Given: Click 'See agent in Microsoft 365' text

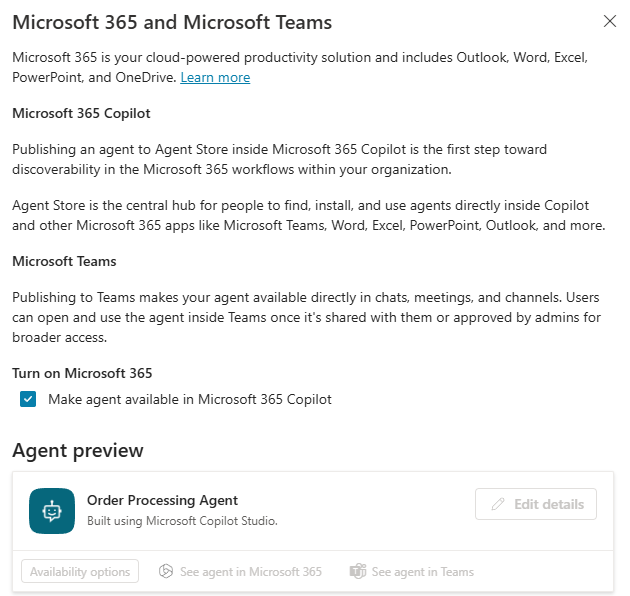Looking at the screenshot, I should coord(251,571).
